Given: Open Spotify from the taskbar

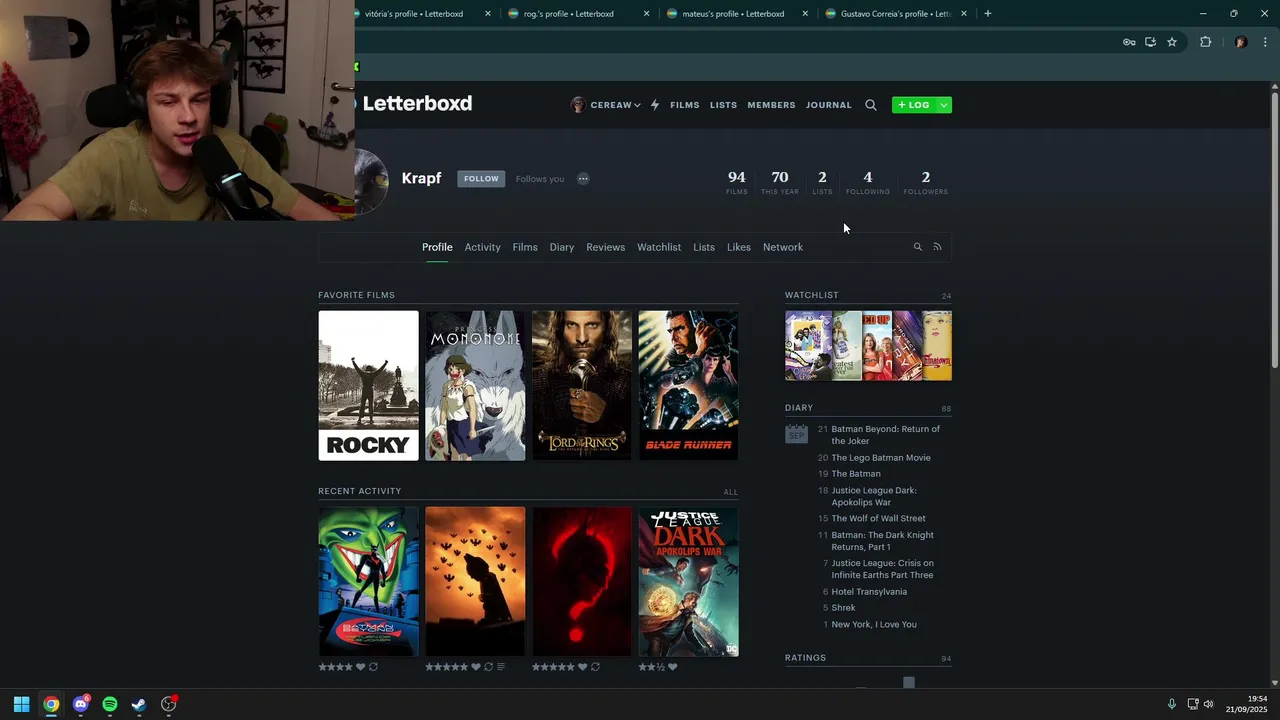Looking at the screenshot, I should 110,704.
